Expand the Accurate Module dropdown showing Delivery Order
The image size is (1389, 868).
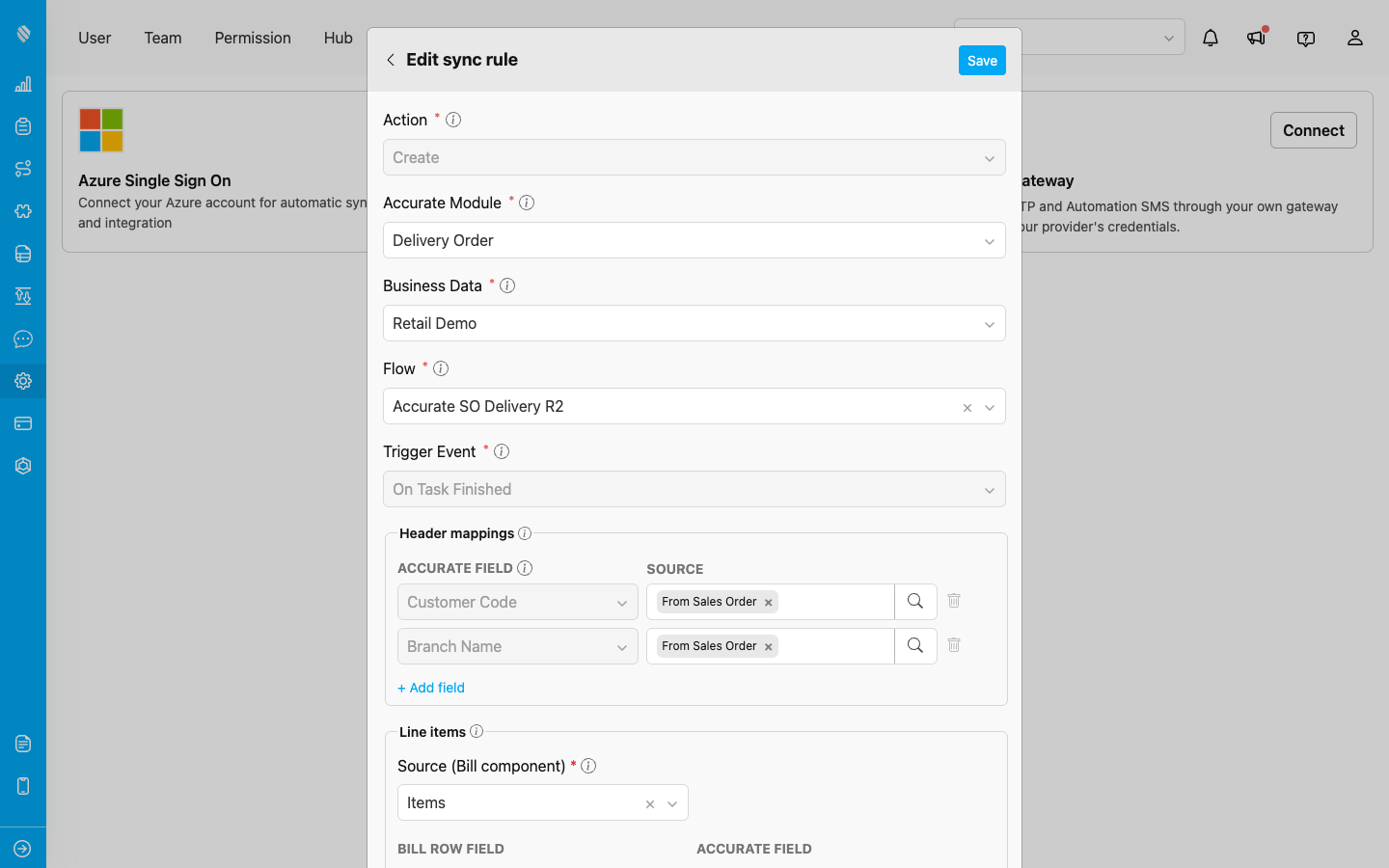click(694, 240)
